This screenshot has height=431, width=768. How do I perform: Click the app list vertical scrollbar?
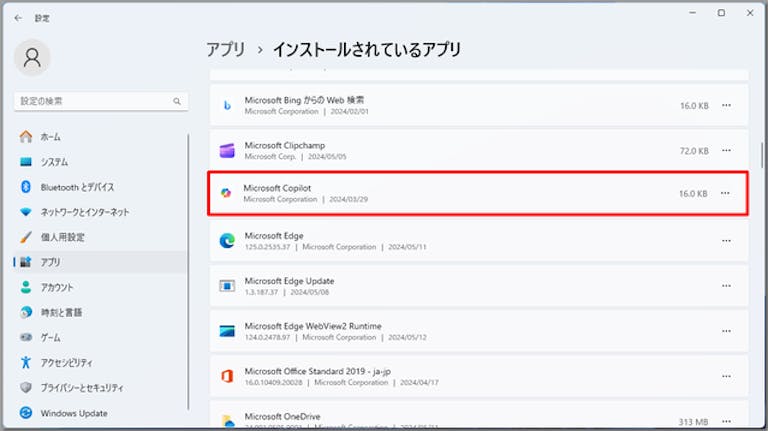(x=762, y=155)
